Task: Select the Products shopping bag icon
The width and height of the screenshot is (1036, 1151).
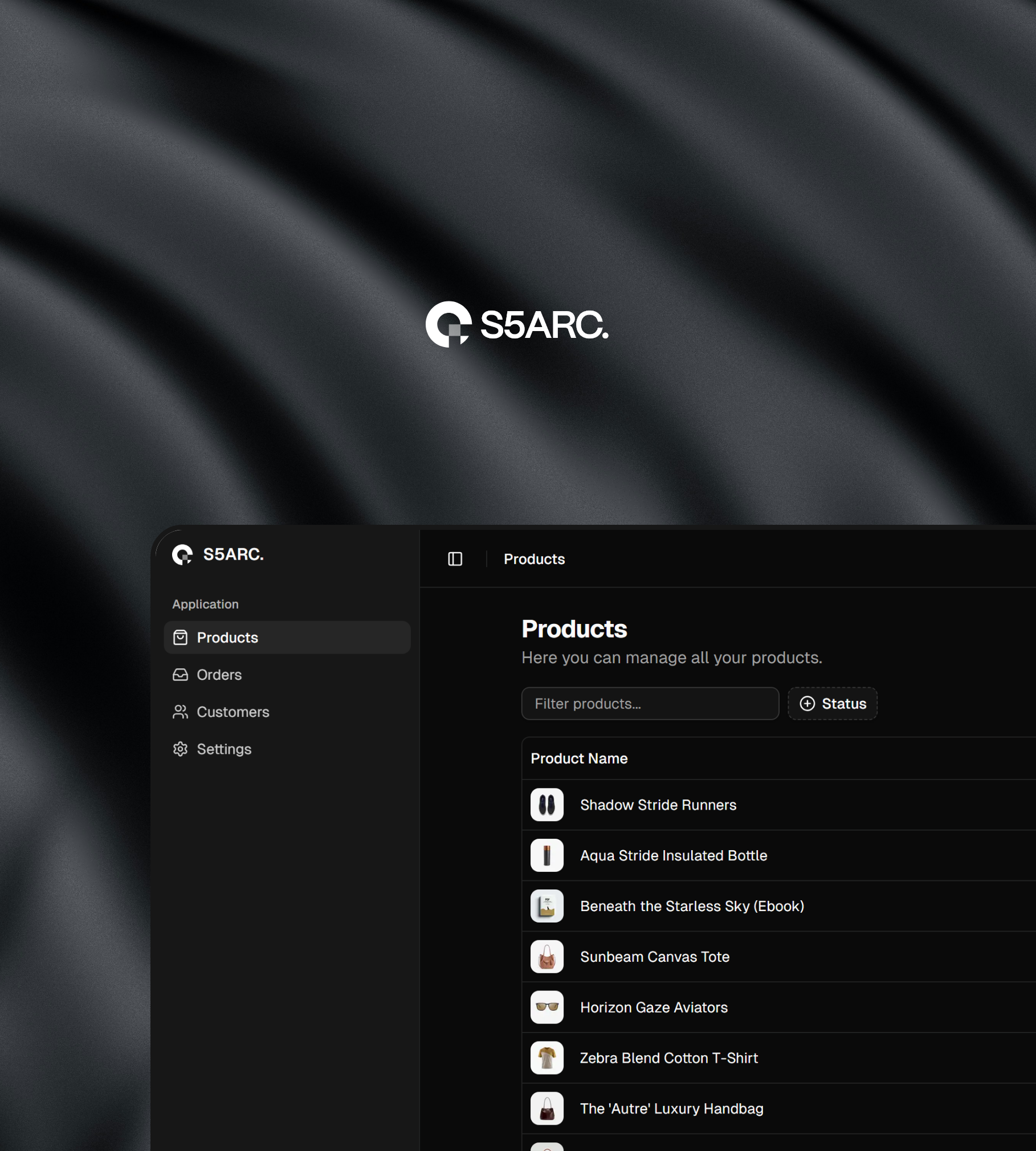Action: 180,638
